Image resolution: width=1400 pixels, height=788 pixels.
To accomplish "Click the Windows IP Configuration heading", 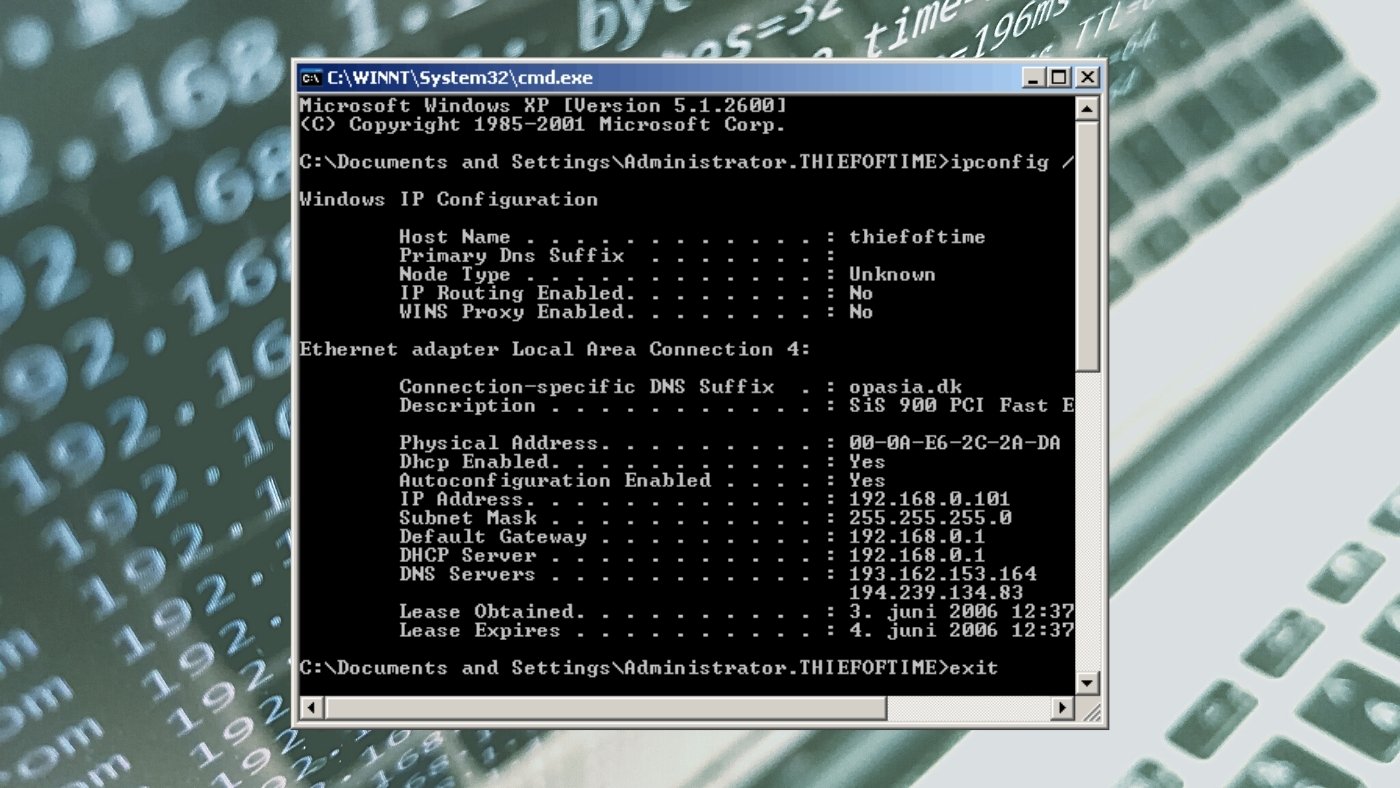I will pos(449,199).
